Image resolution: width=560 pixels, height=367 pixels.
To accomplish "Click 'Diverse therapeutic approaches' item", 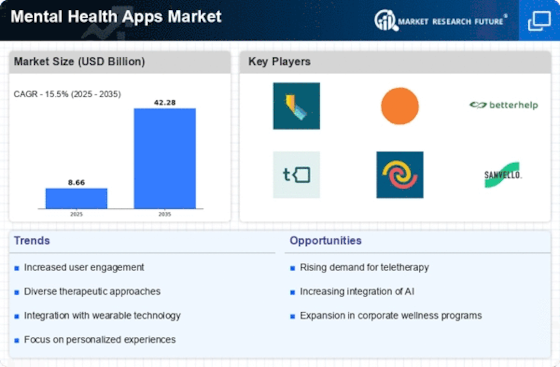I will pos(92,292).
